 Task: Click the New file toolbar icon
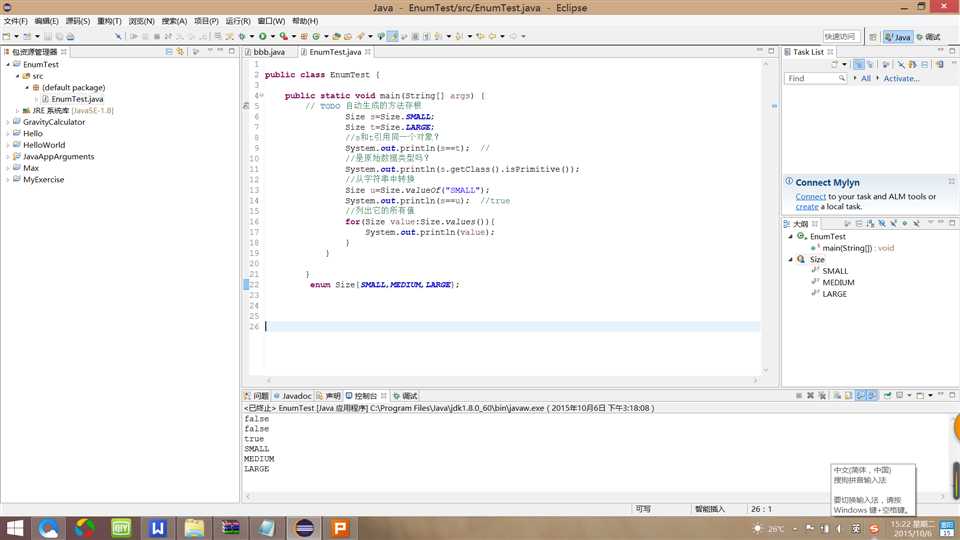point(7,37)
